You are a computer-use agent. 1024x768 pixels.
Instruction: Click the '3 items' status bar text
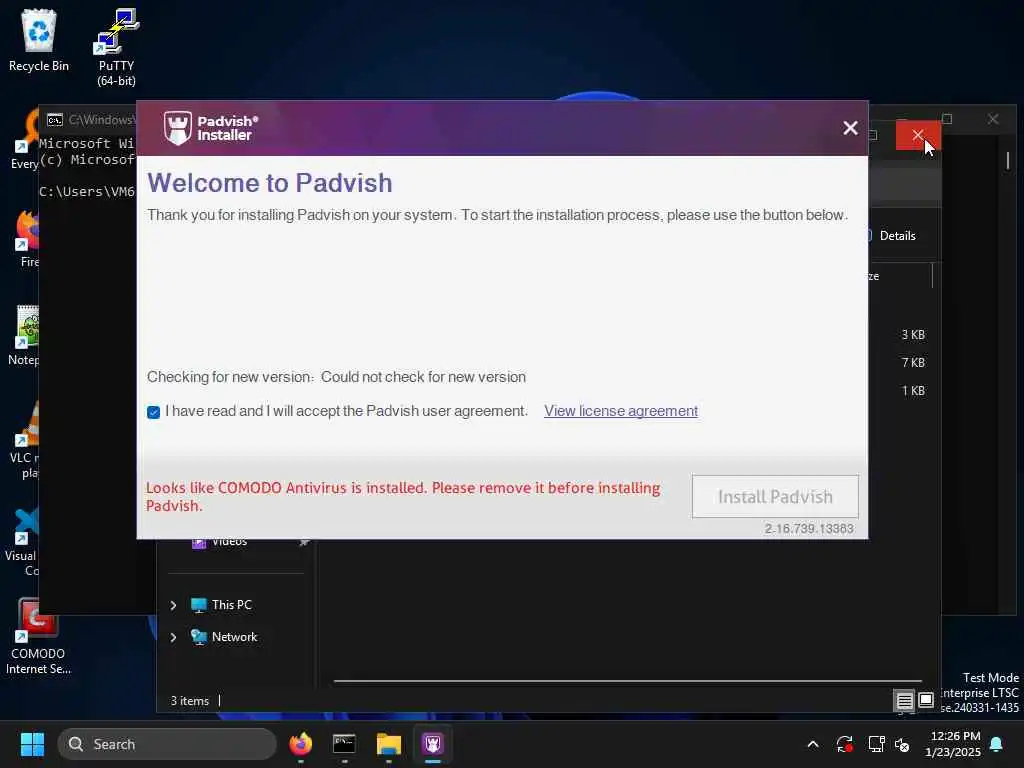189,701
